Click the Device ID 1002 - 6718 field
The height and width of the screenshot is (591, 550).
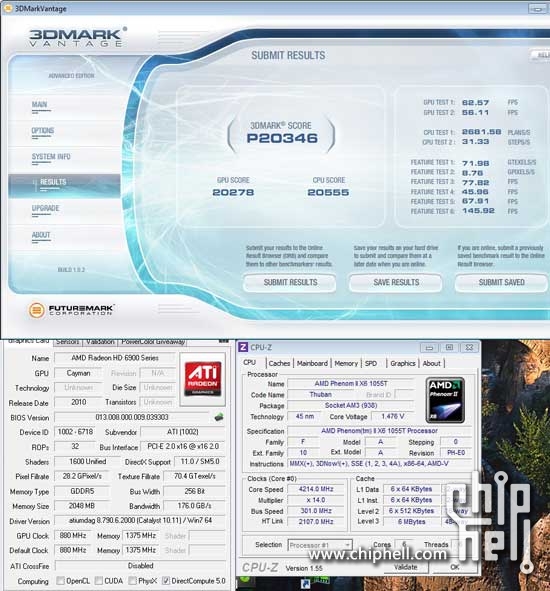tap(75, 432)
